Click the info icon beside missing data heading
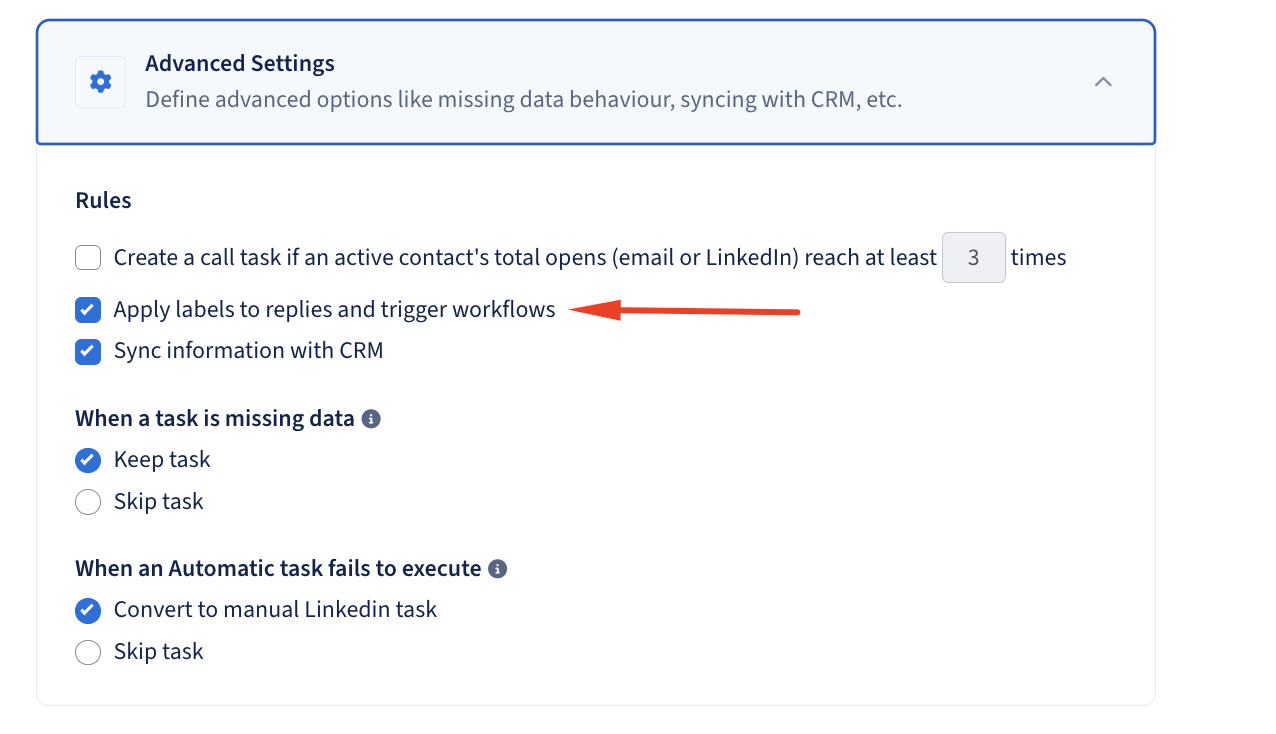 click(x=371, y=419)
